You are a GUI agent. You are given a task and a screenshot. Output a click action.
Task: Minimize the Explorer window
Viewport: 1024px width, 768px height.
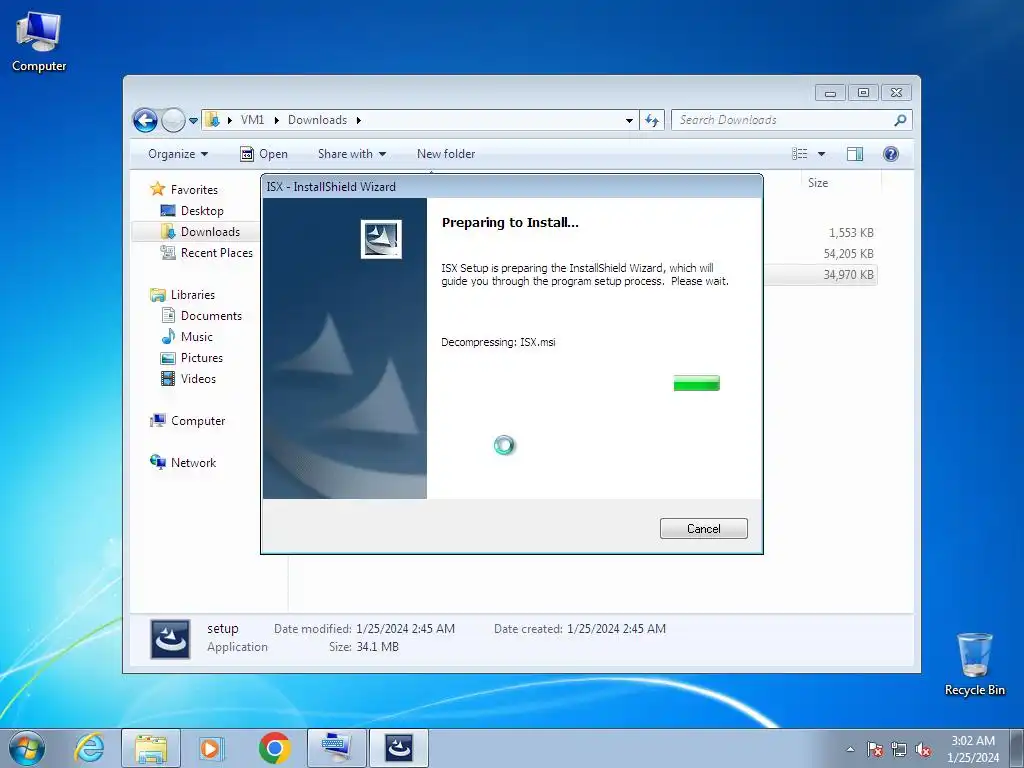830,93
